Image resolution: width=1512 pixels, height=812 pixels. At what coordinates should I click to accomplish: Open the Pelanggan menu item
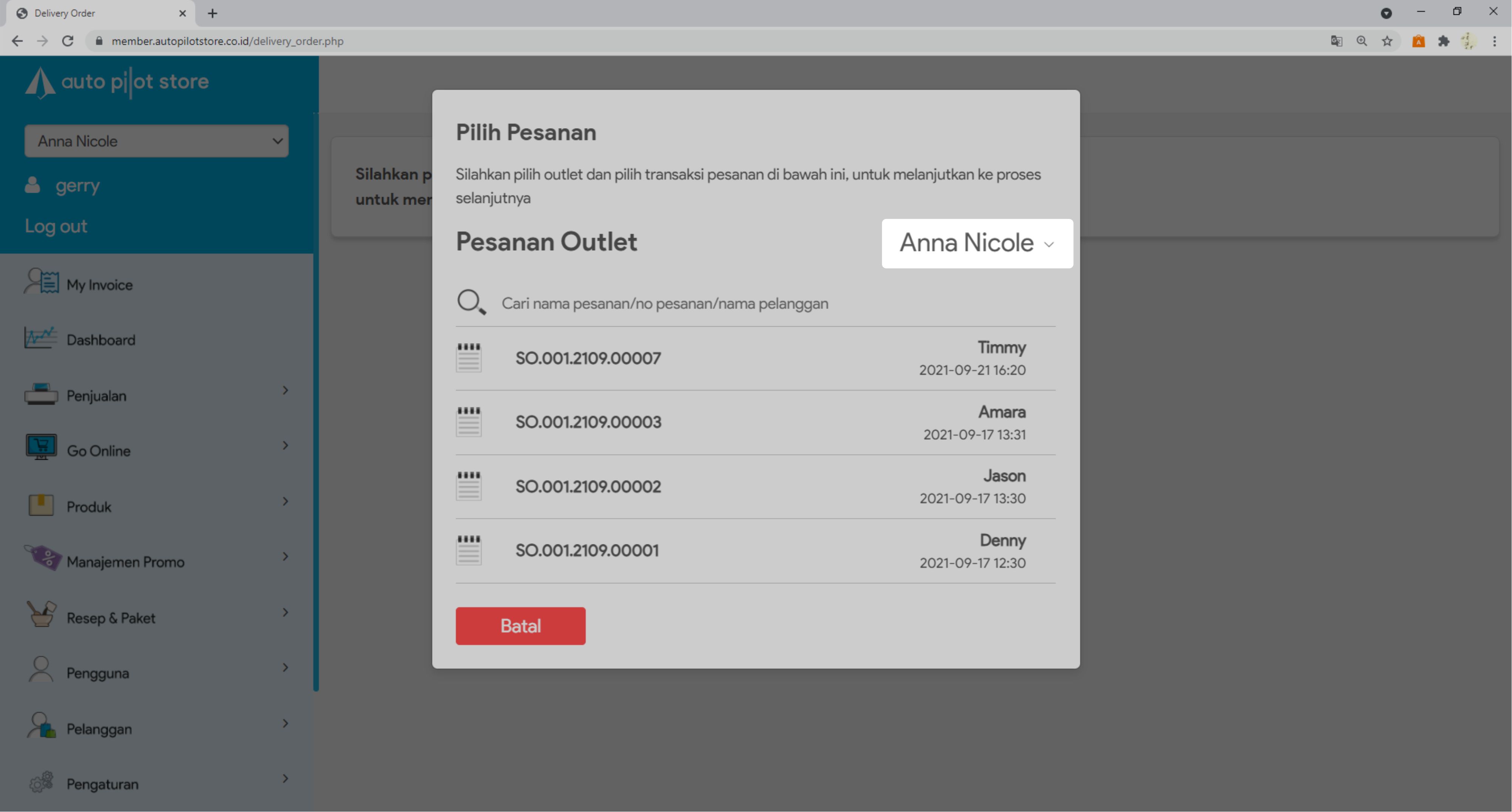point(99,729)
